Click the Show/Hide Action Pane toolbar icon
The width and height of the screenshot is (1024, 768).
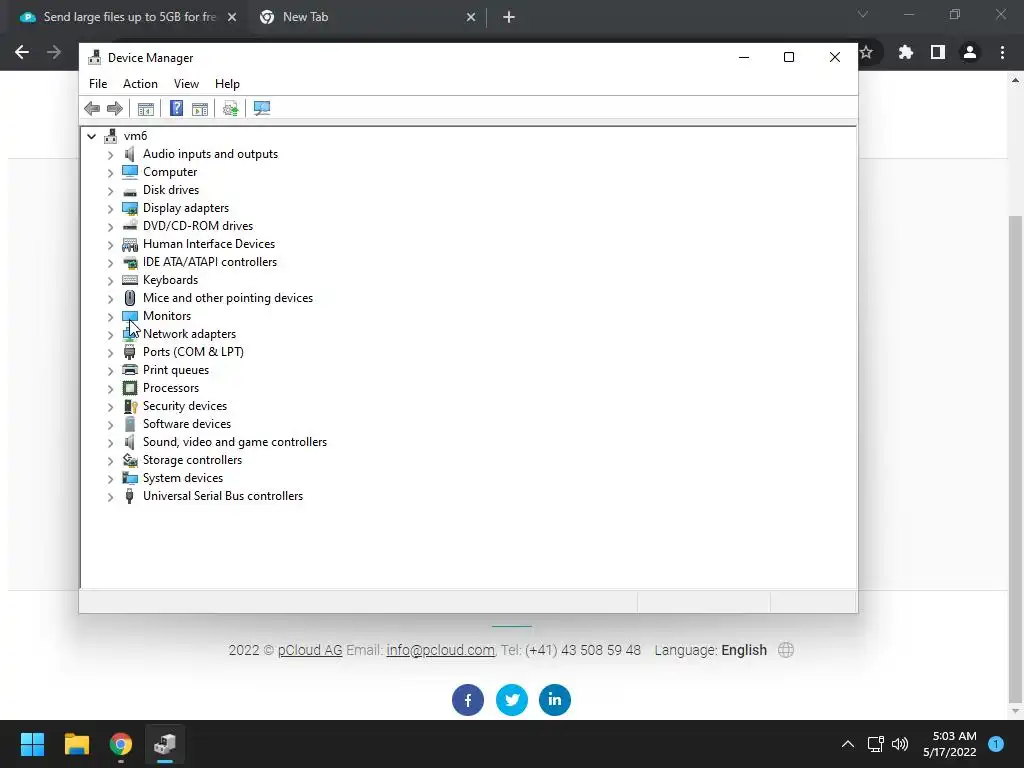[x=200, y=108]
